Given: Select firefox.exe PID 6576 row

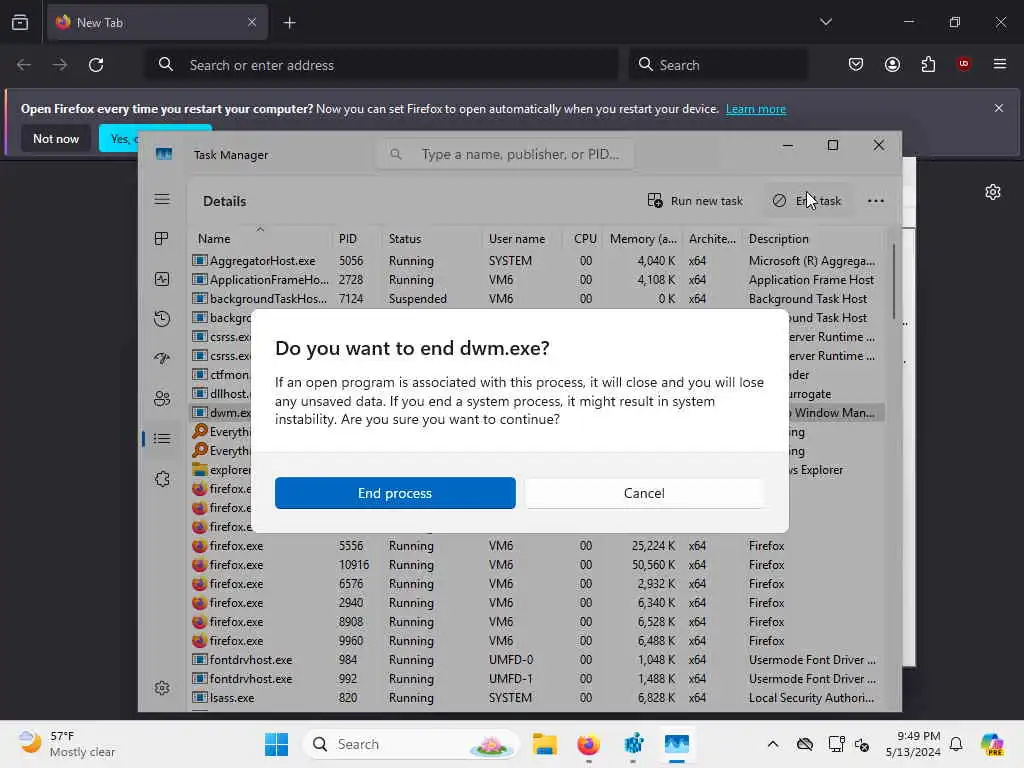Looking at the screenshot, I should coord(537,583).
